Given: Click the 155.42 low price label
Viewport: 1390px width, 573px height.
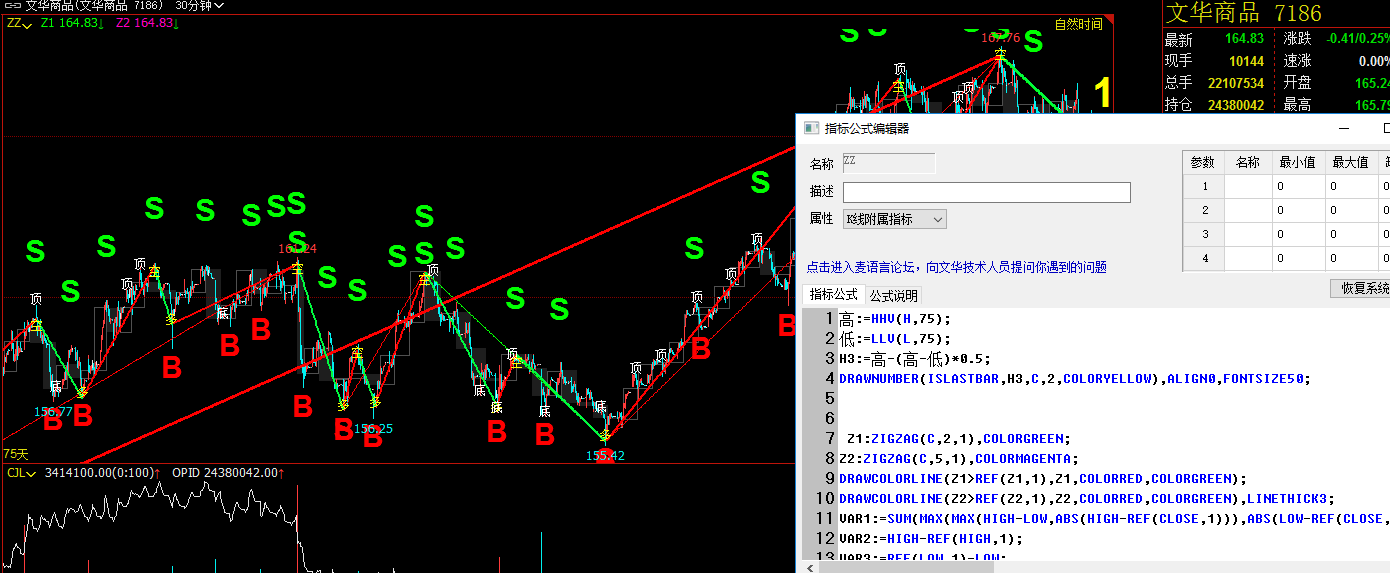Looking at the screenshot, I should coord(606,455).
